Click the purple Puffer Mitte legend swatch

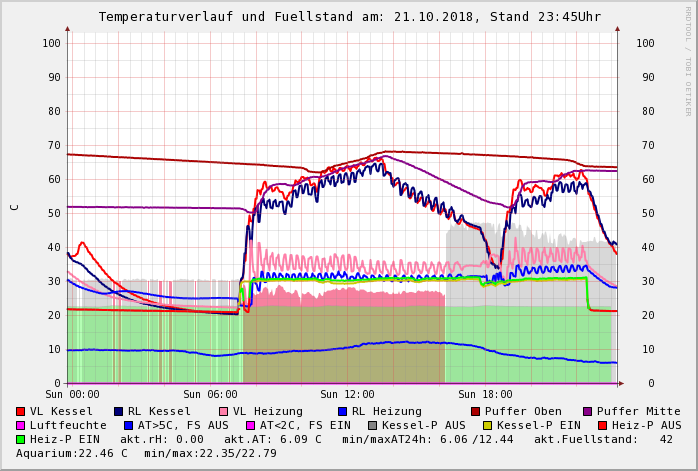pyautogui.click(x=588, y=411)
